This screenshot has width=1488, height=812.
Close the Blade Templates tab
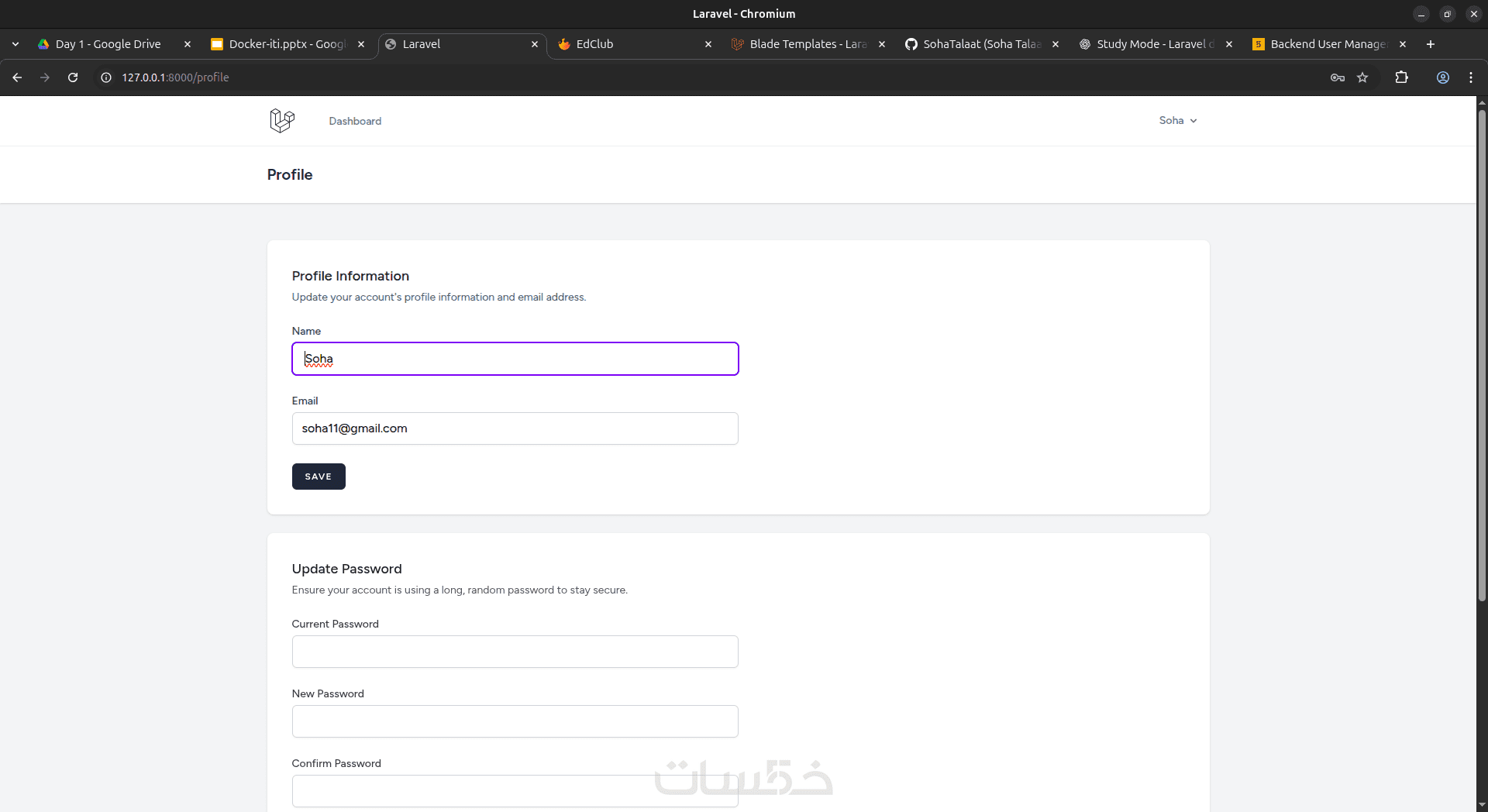click(882, 44)
